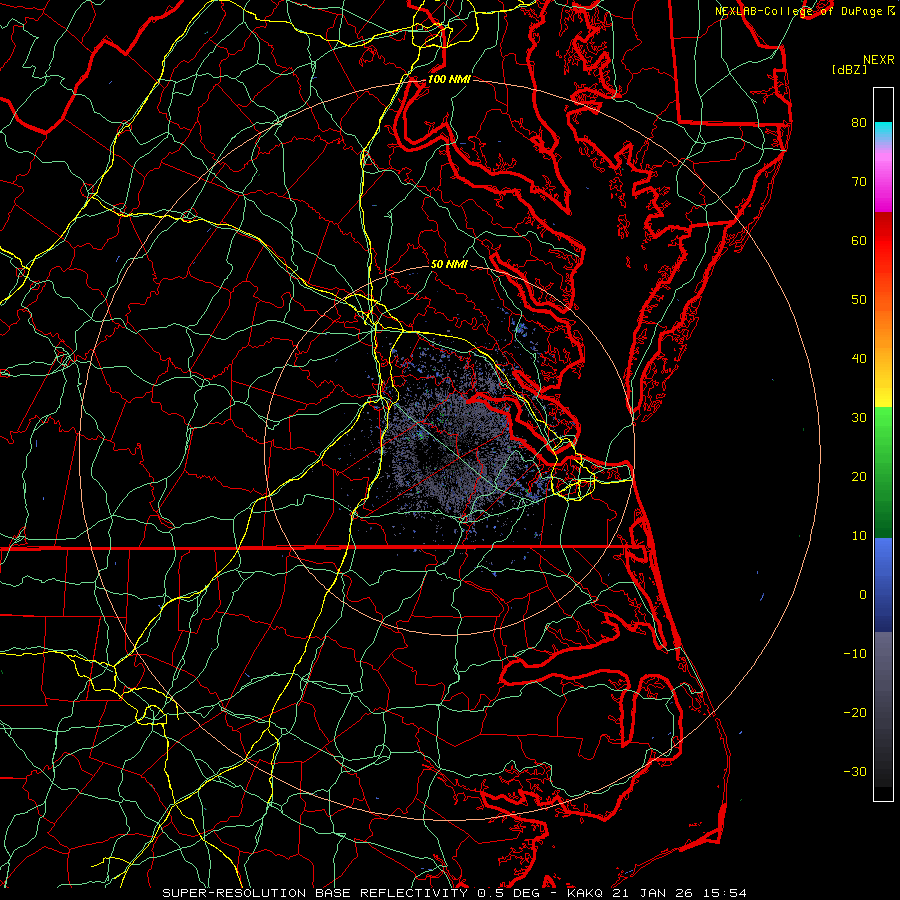Click the NEXR label above the color scale
The image size is (900, 900).
[x=877, y=59]
